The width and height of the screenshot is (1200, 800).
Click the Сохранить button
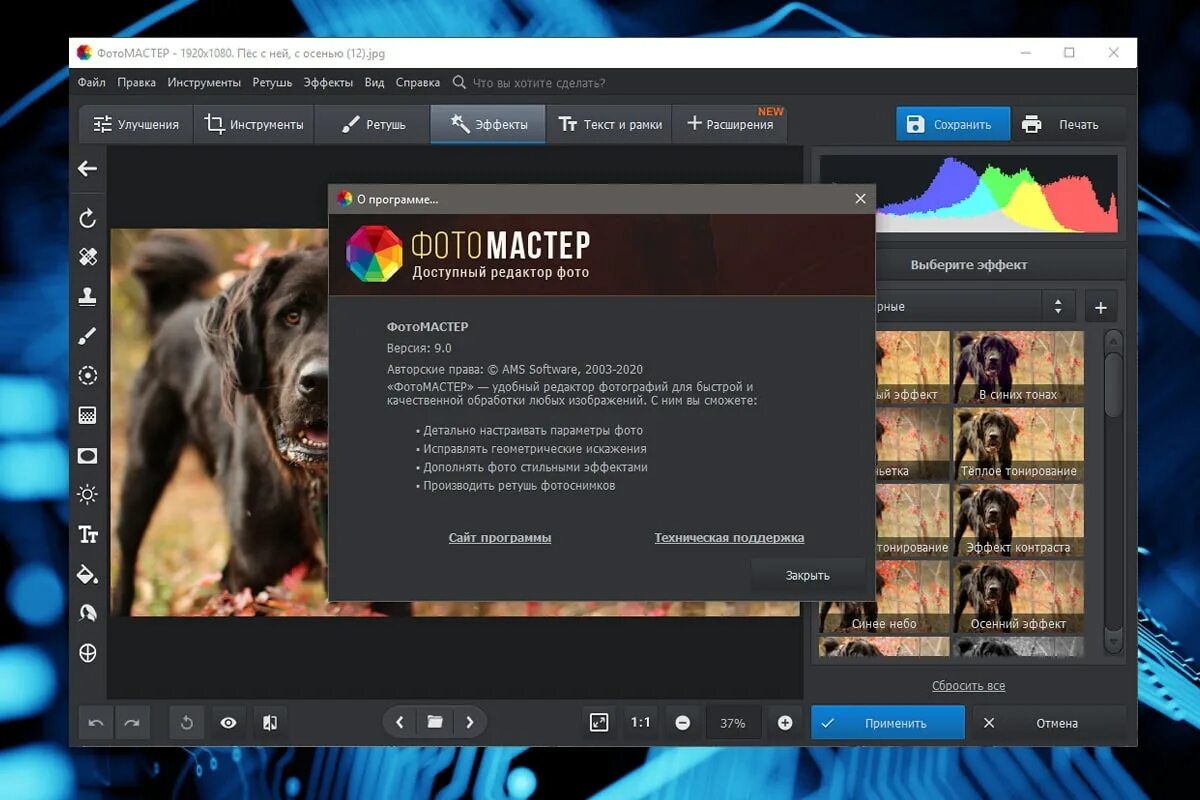pos(953,124)
